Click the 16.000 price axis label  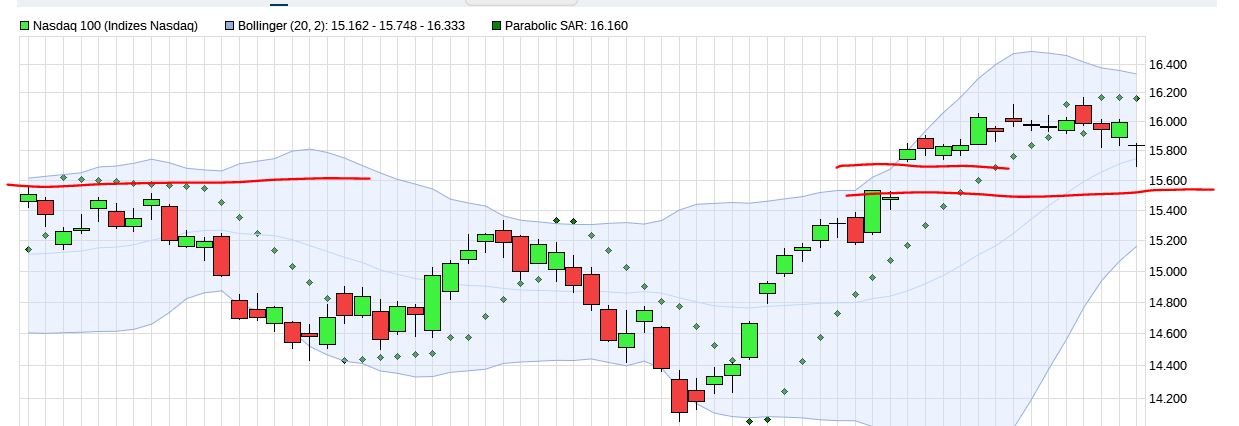[x=1168, y=122]
